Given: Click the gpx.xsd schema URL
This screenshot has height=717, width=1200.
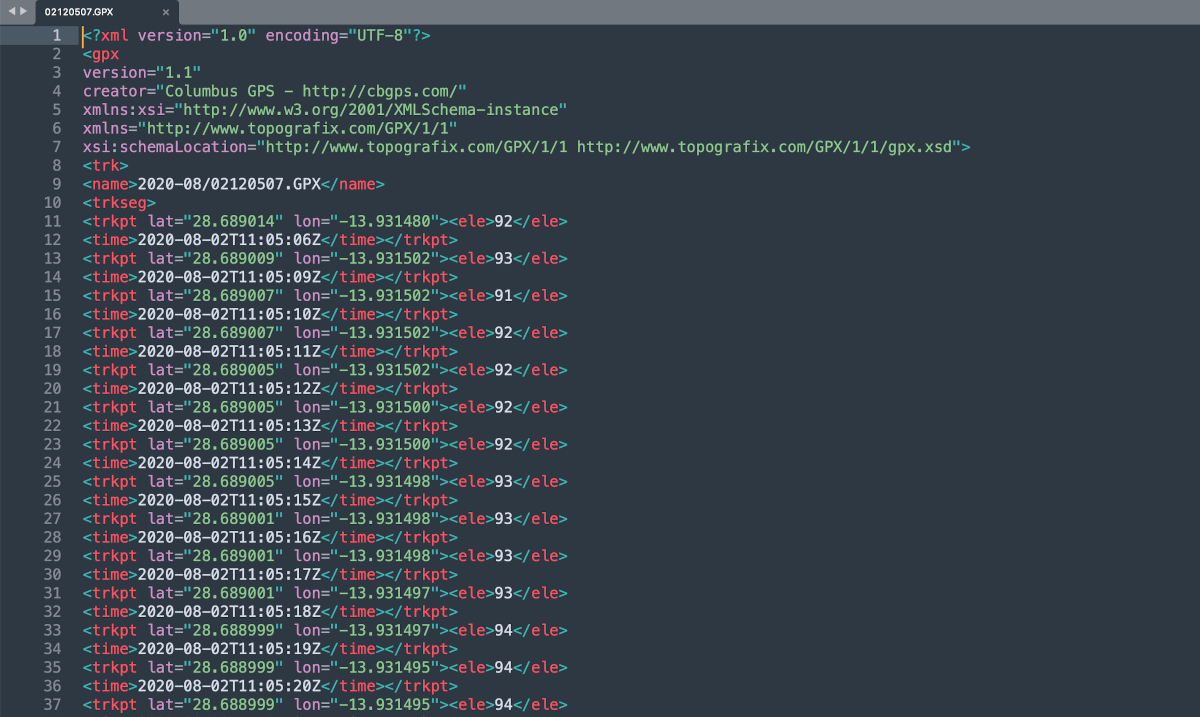Looking at the screenshot, I should [768, 147].
